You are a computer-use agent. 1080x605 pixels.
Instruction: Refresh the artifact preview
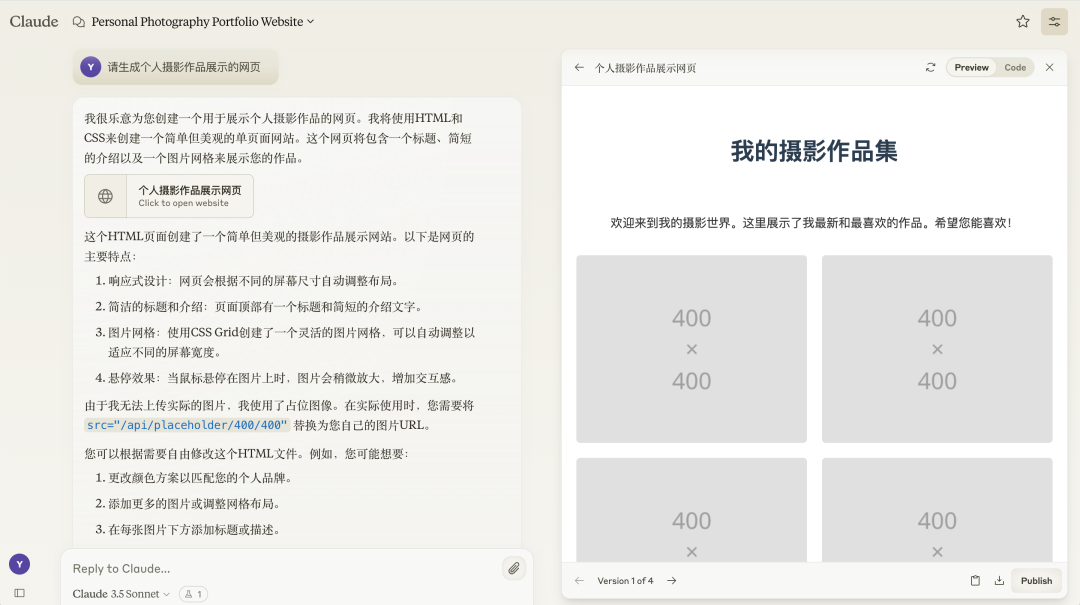[x=931, y=67]
